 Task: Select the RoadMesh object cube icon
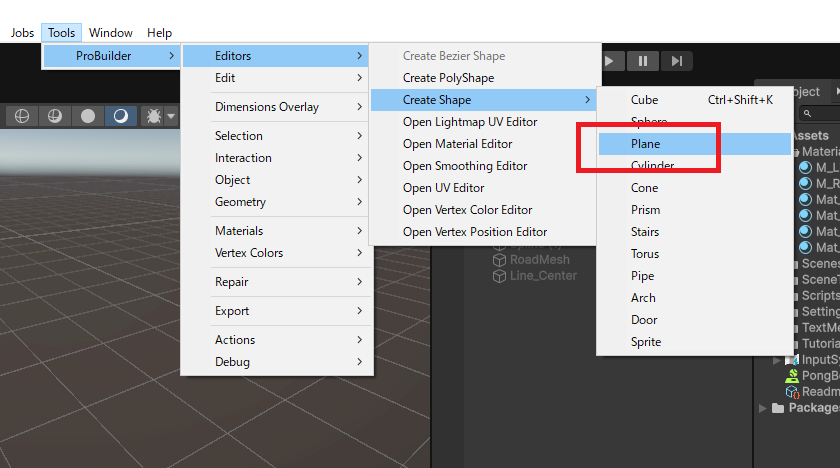coord(500,259)
